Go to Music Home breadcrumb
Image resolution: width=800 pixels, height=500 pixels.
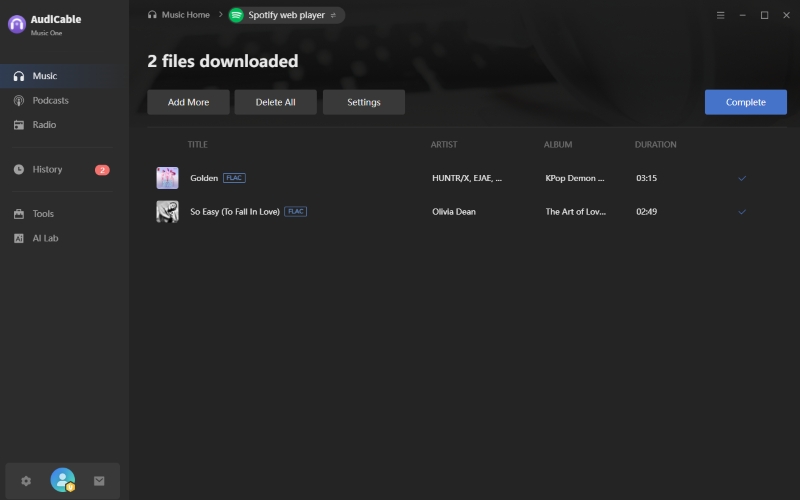click(185, 15)
